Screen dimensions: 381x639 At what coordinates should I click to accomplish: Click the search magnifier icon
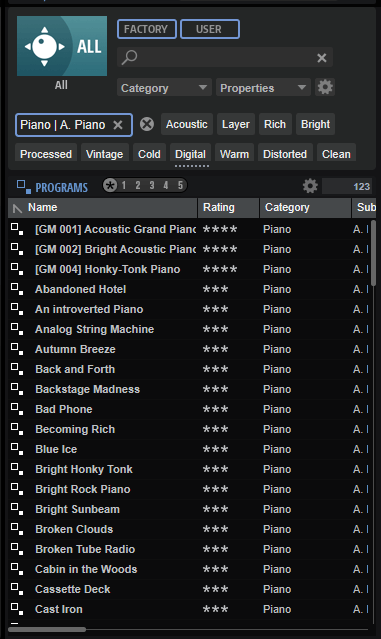(130, 57)
